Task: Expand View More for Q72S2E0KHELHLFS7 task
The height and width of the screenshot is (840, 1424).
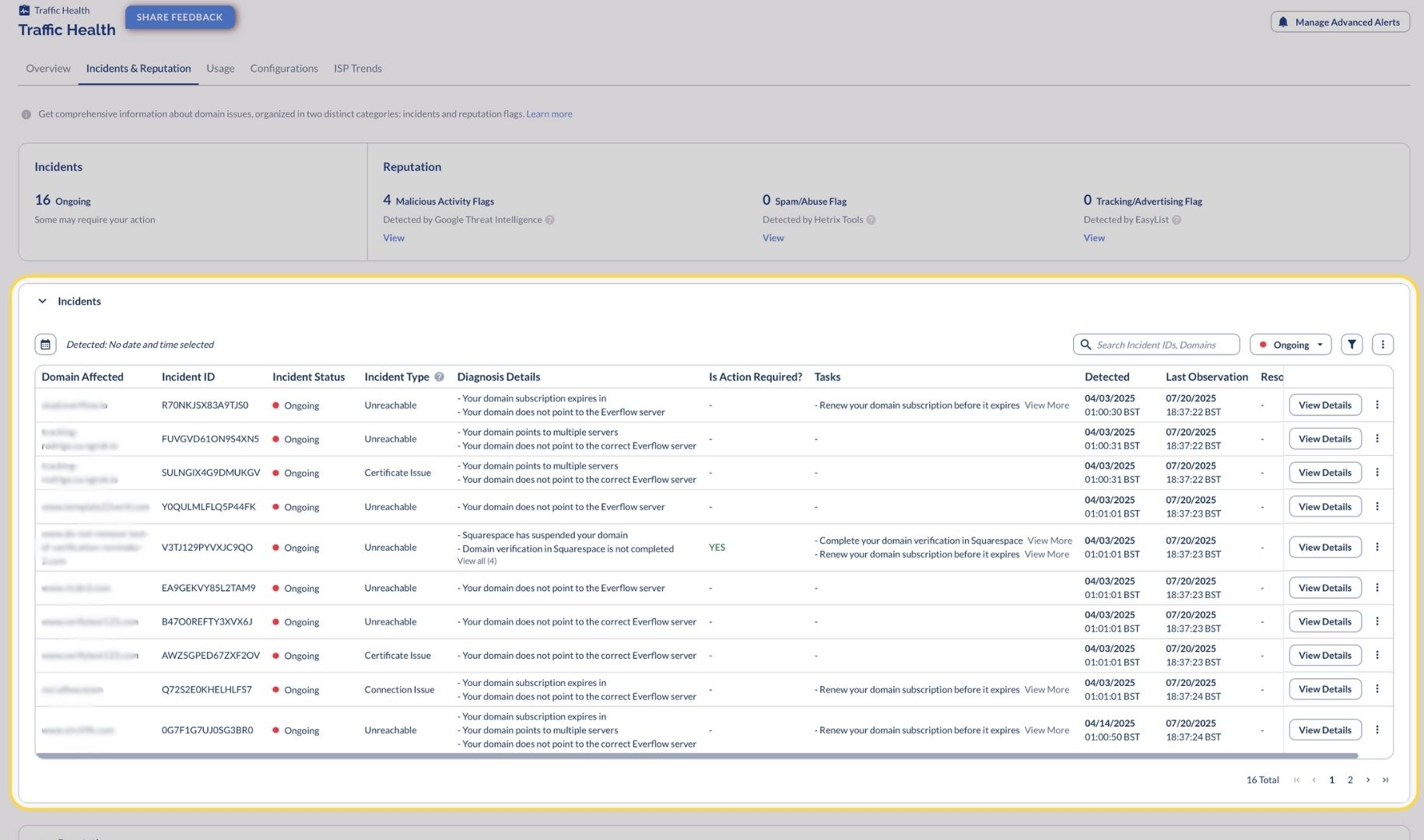Action: point(1047,690)
